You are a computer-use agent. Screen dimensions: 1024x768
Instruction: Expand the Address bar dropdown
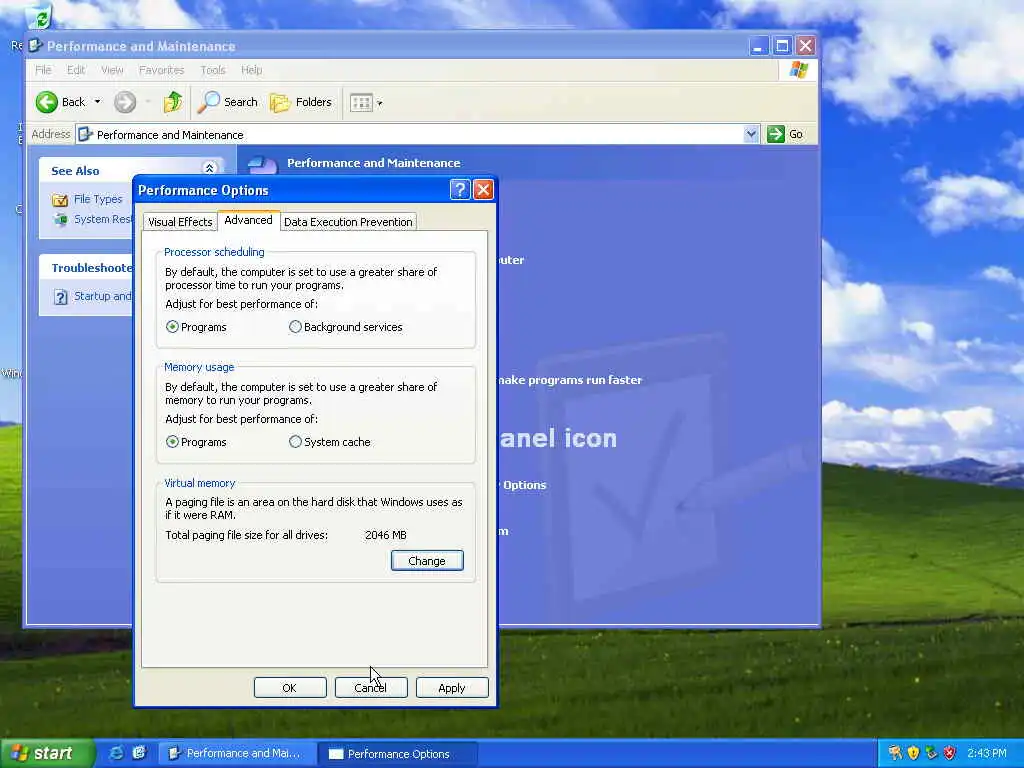coord(751,134)
